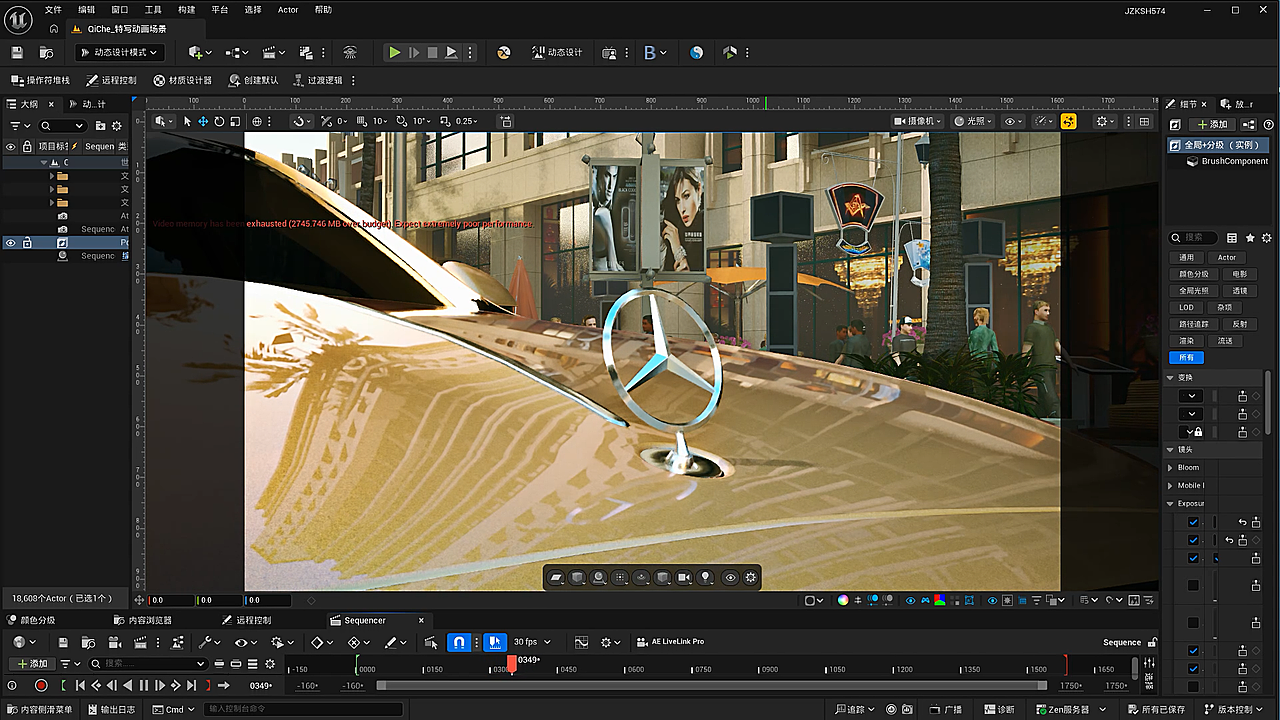This screenshot has width=1280, height=720.
Task: Open the 工具 menu
Action: [153, 10]
